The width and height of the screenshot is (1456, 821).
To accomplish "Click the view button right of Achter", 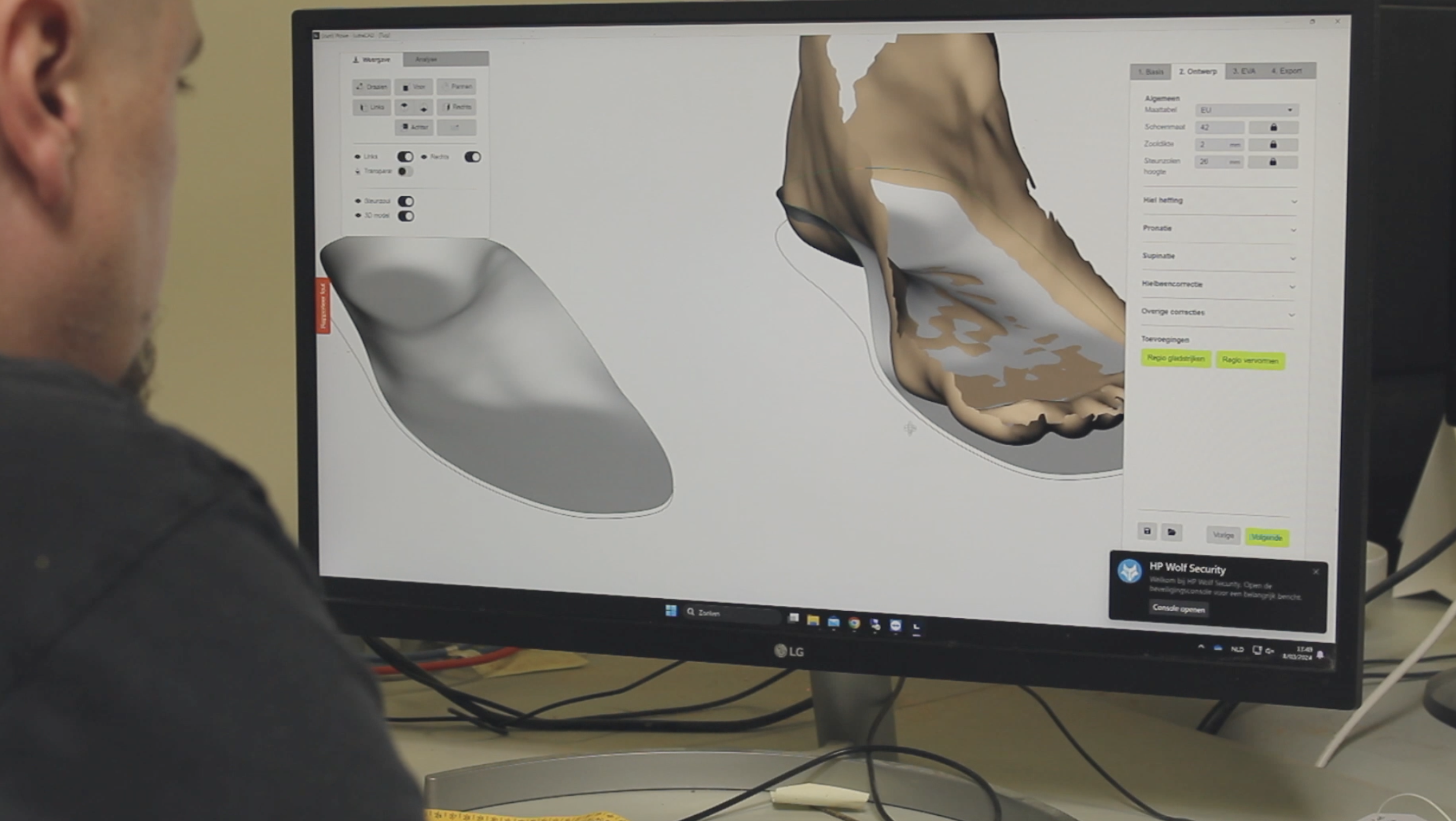I will [457, 127].
